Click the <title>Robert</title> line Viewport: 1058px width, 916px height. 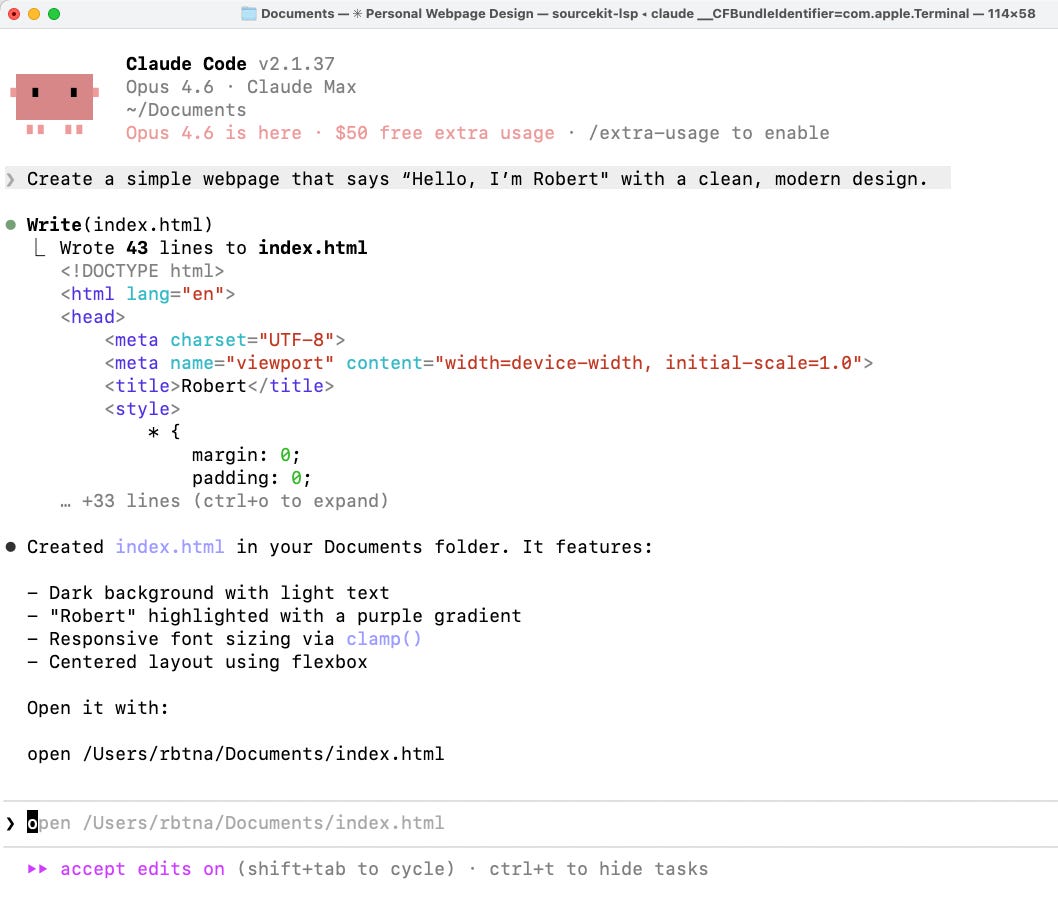click(x=219, y=386)
